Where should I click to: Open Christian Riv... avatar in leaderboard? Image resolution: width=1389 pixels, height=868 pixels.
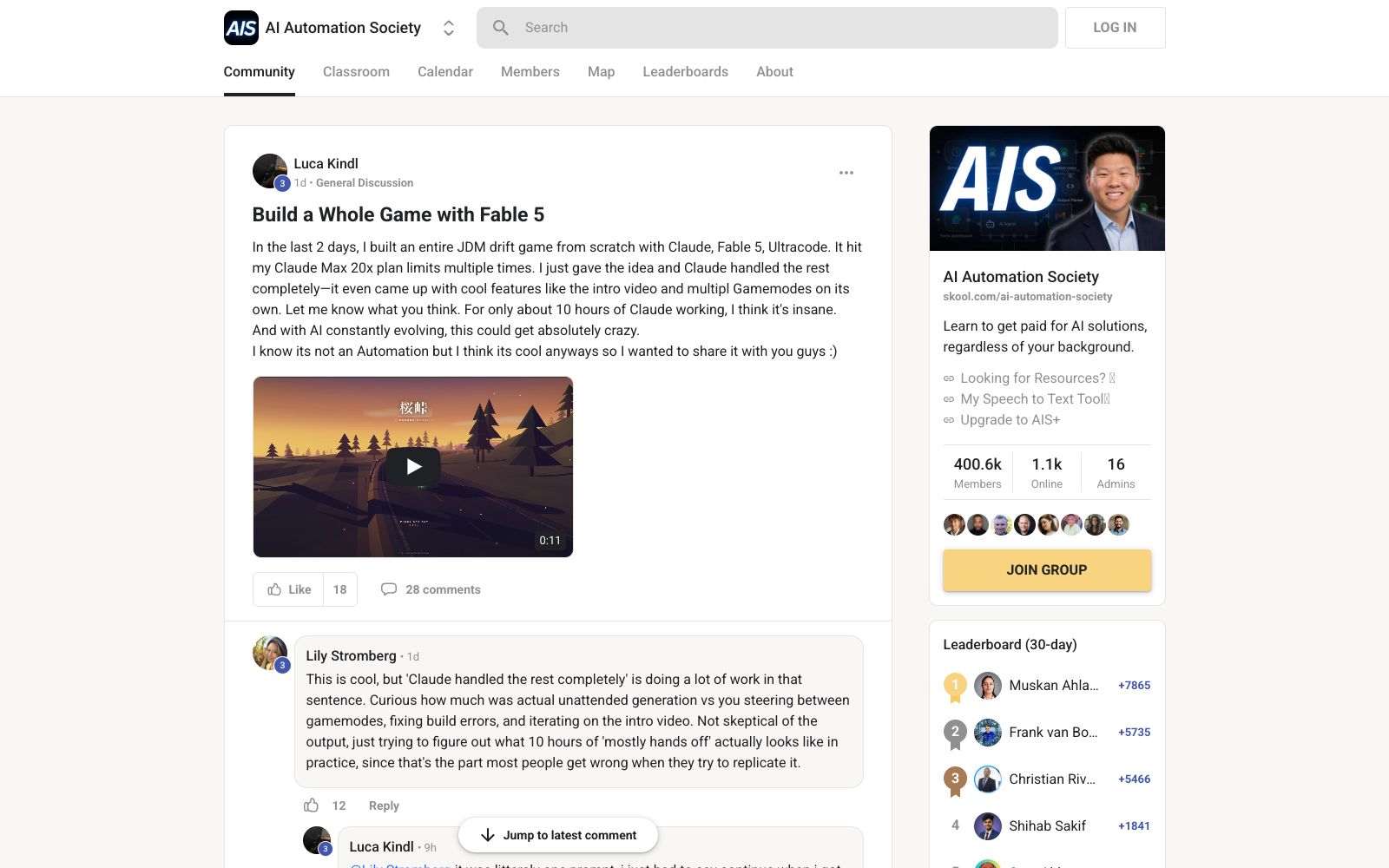pos(988,779)
